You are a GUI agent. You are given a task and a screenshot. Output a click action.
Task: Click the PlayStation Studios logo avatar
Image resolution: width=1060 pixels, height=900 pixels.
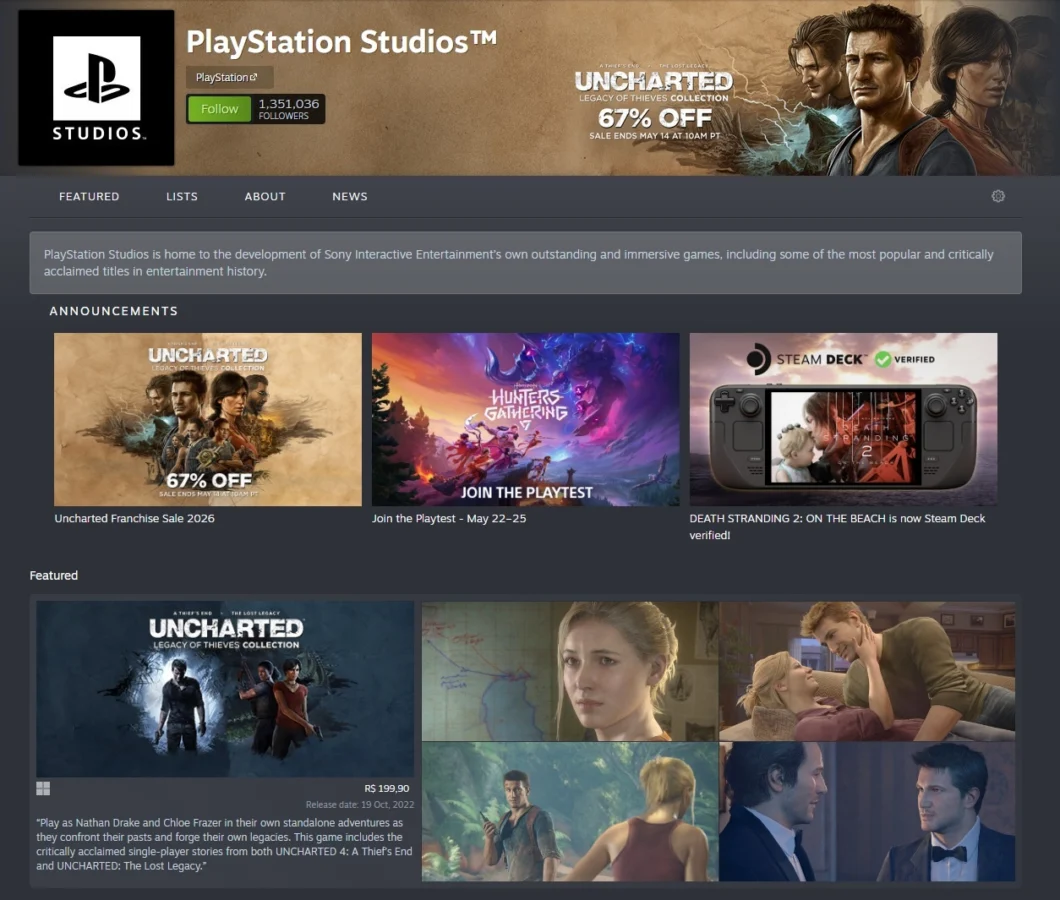point(96,88)
